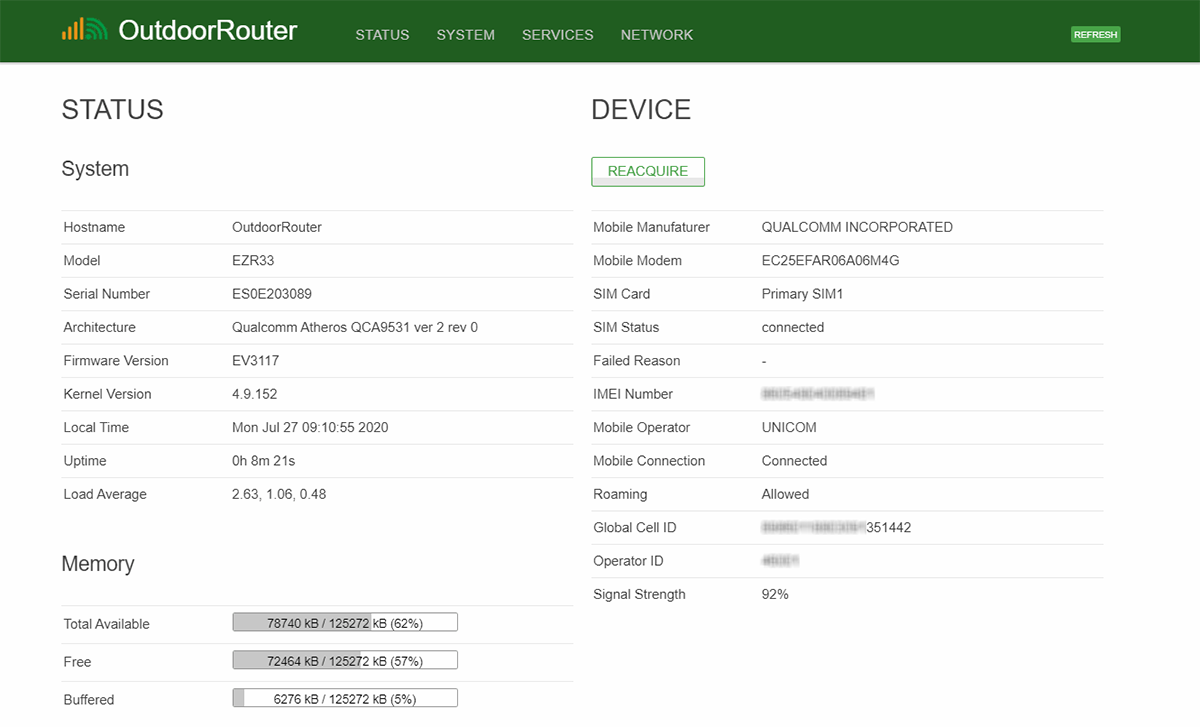1200x727 pixels.
Task: Click the green REFRESH button
Action: coord(1095,34)
